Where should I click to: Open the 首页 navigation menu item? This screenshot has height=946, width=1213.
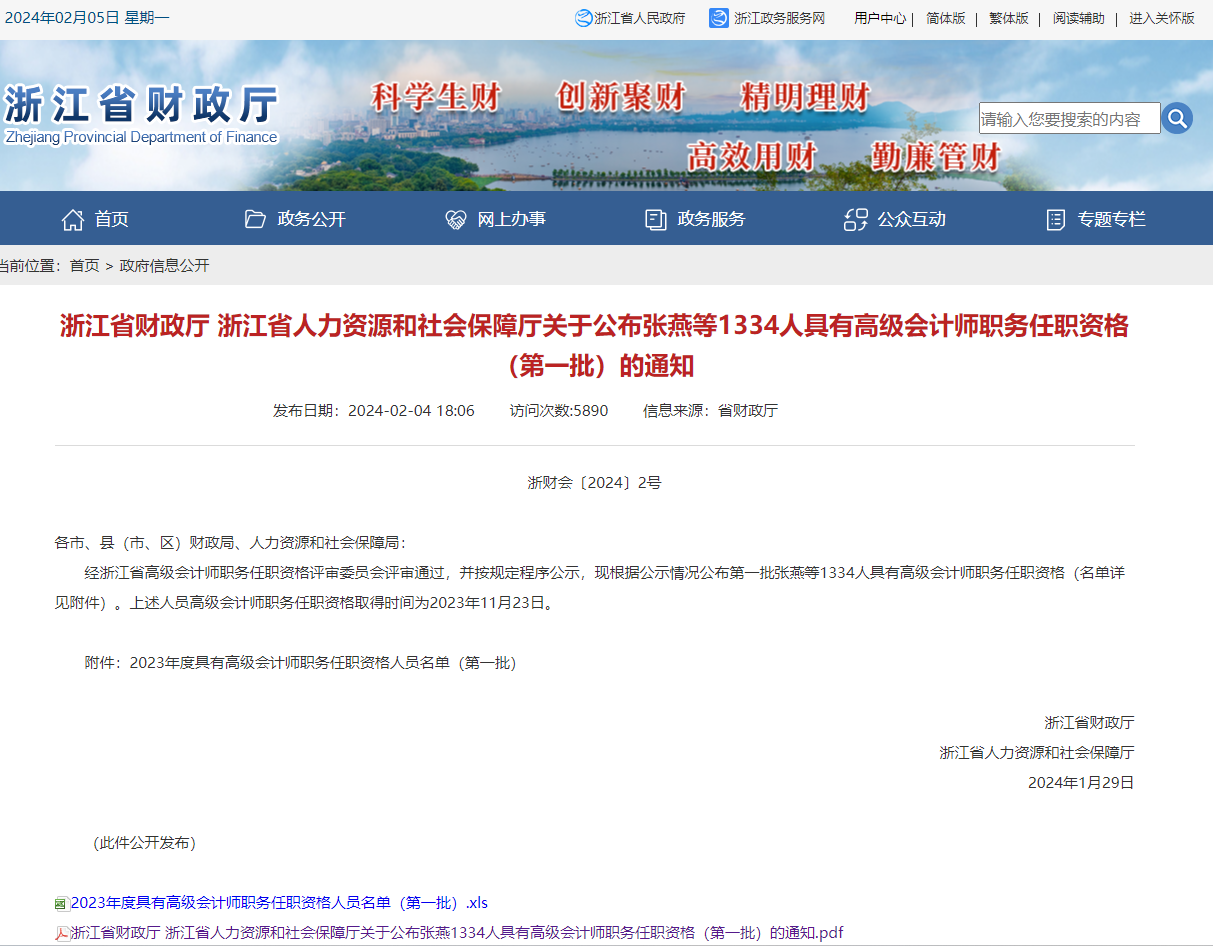tap(112, 219)
